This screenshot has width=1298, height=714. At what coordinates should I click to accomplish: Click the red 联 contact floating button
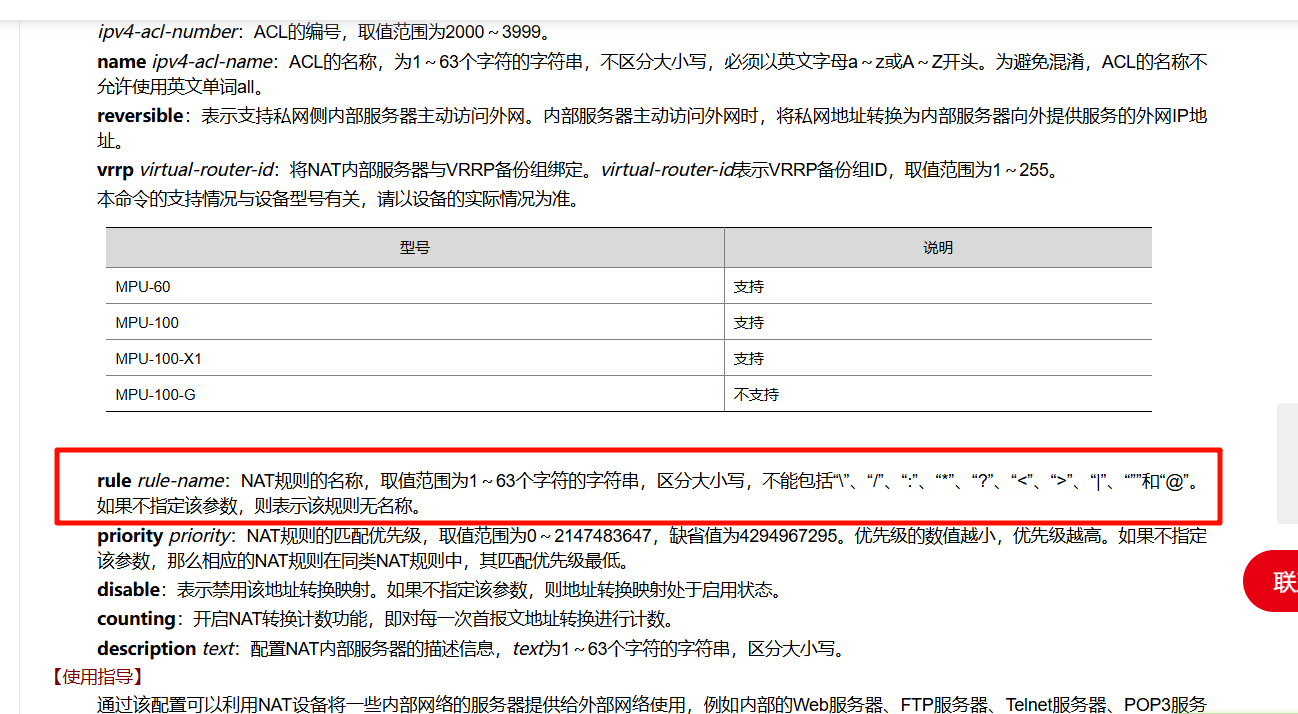click(1273, 581)
